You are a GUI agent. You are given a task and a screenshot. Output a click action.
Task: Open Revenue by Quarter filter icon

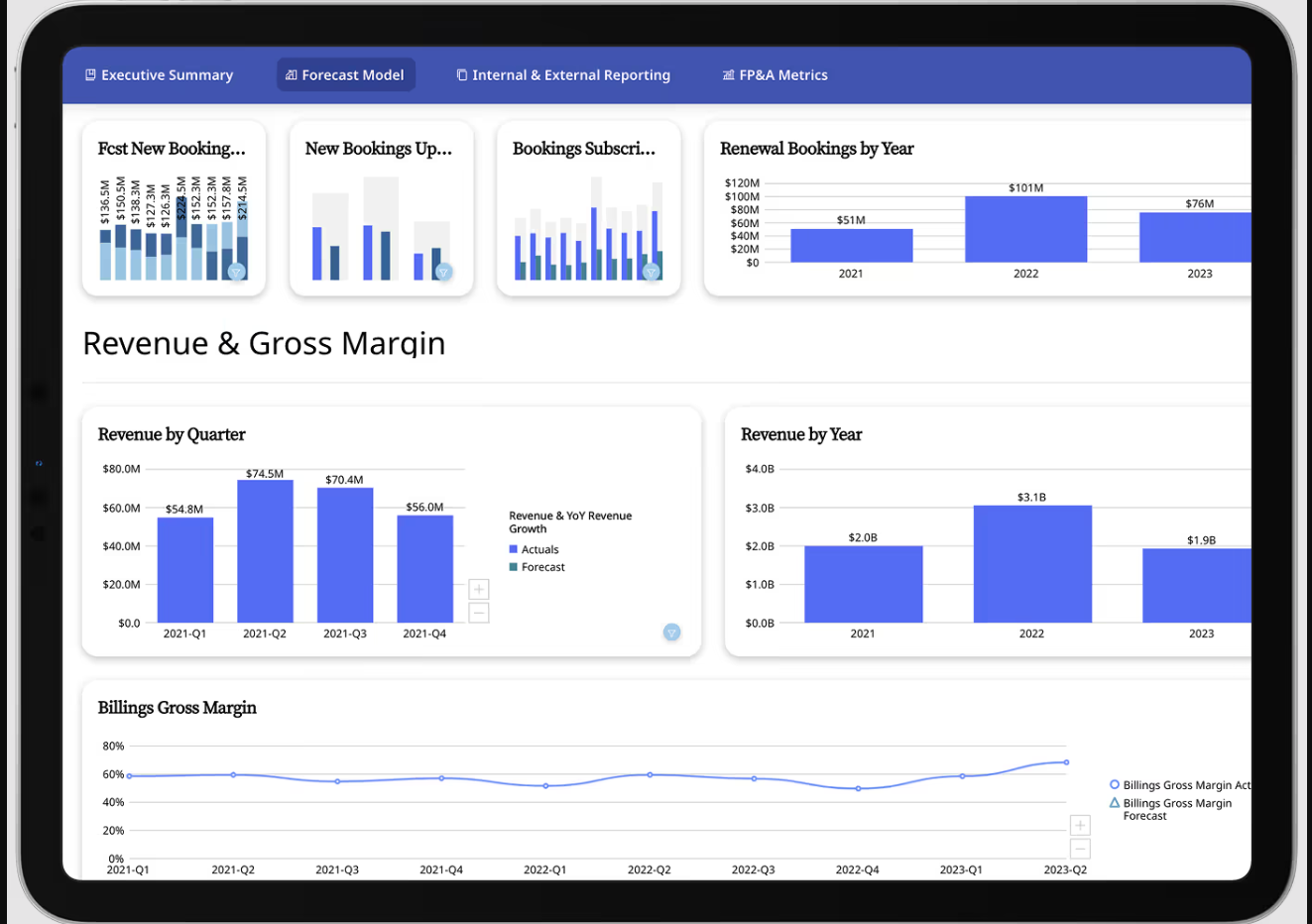click(671, 633)
